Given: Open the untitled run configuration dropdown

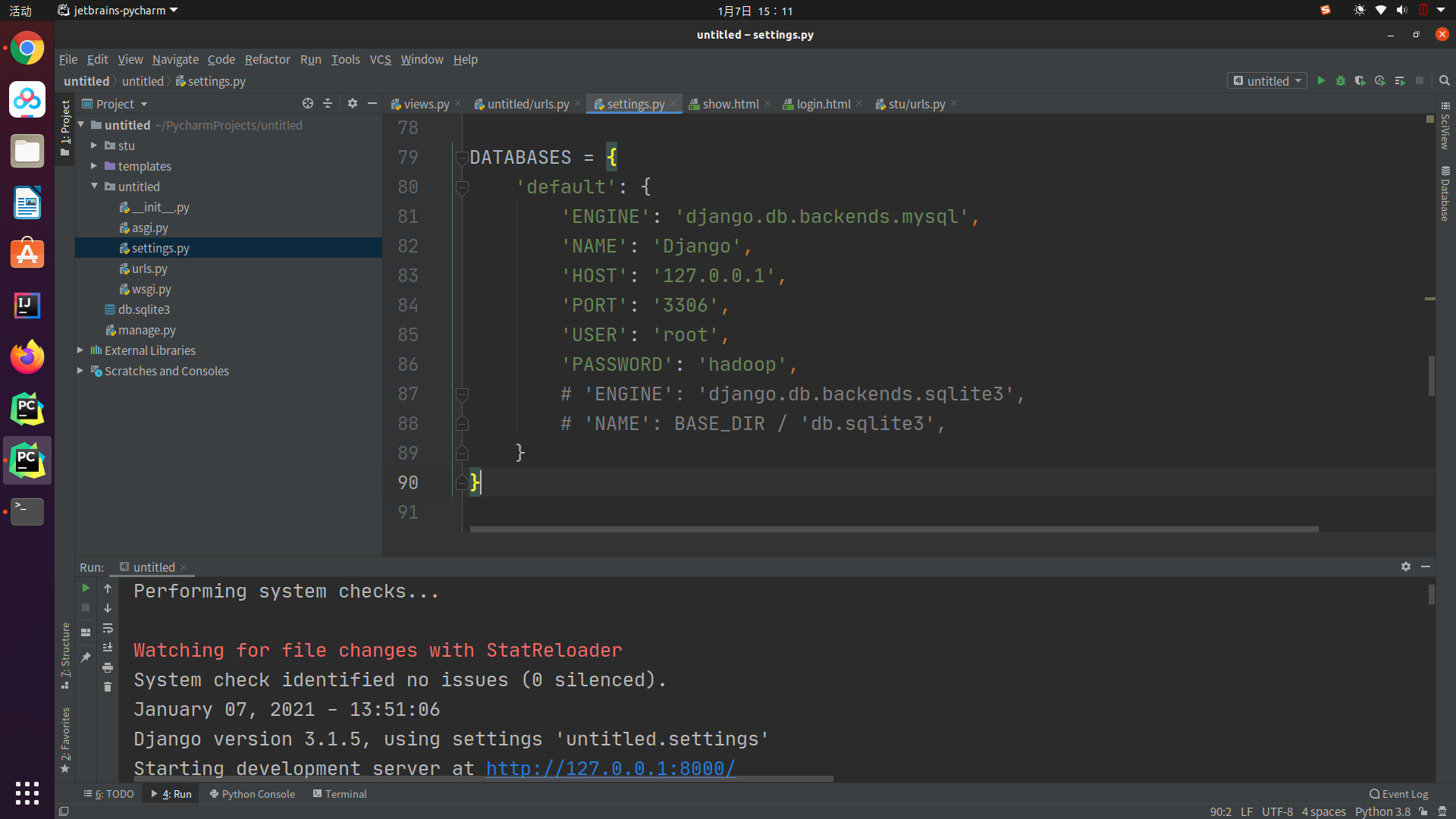Looking at the screenshot, I should tap(1267, 81).
